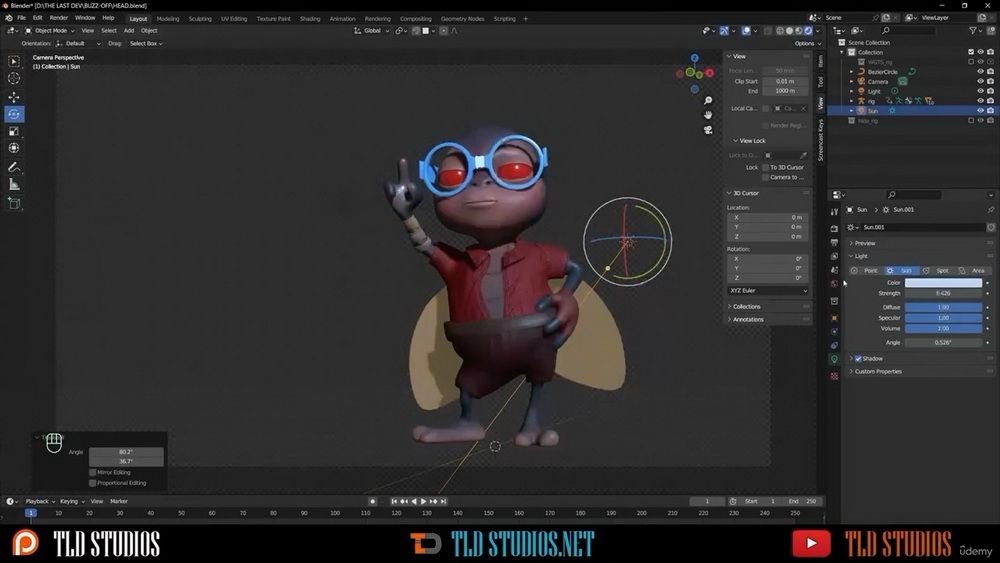Click the viewport pan hand icon
The width and height of the screenshot is (1000, 563).
coord(708,115)
